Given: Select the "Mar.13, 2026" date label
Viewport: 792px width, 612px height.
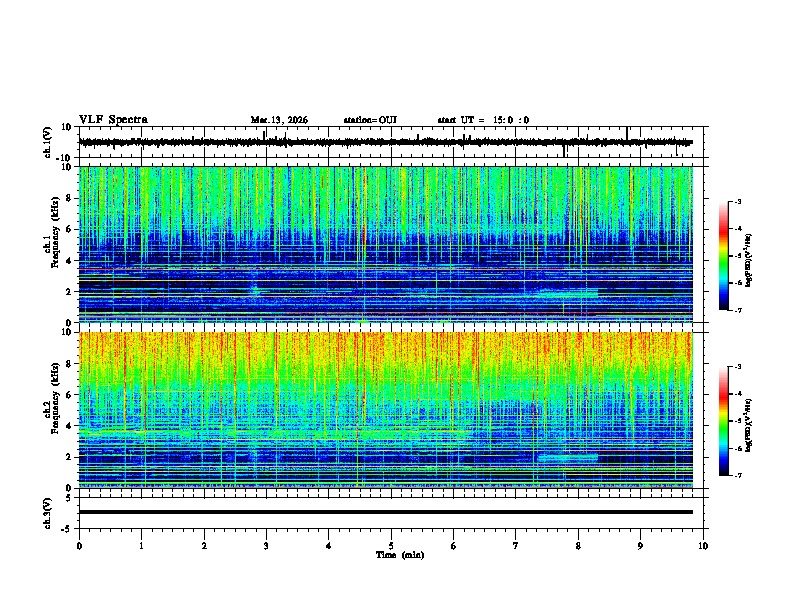Looking at the screenshot, I should (279, 120).
